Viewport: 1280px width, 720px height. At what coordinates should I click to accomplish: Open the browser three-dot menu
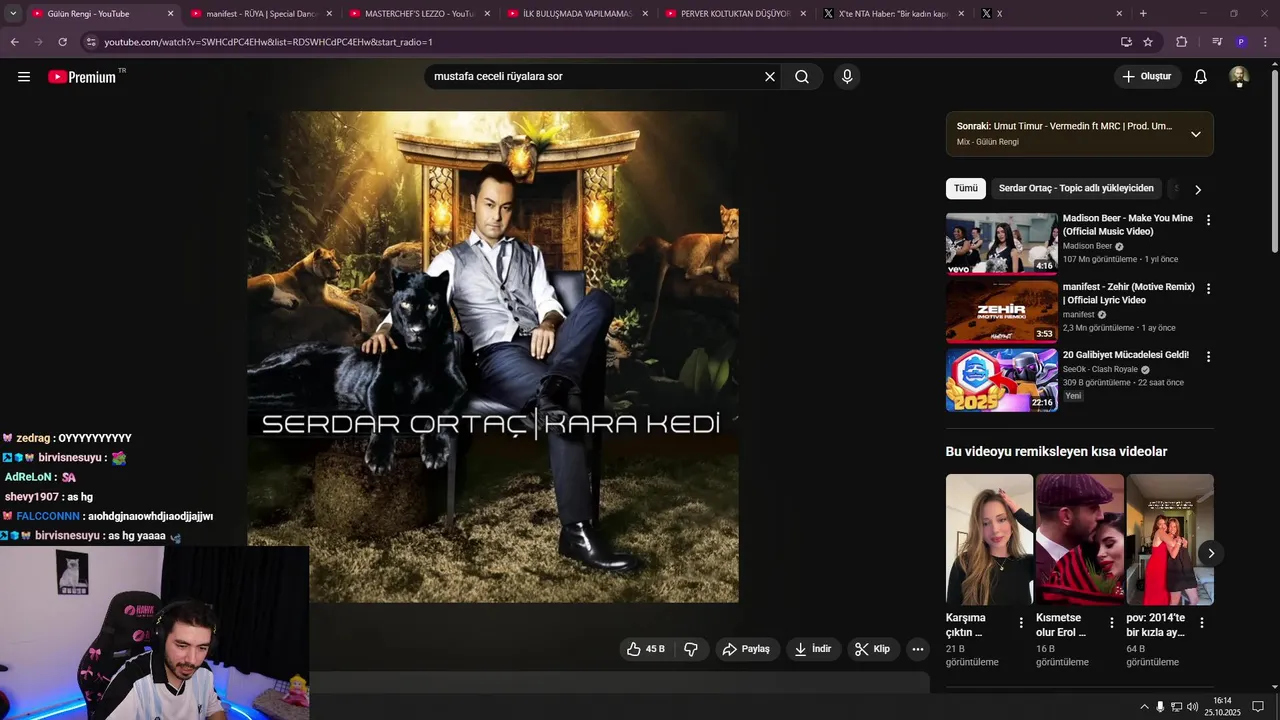coord(1266,42)
